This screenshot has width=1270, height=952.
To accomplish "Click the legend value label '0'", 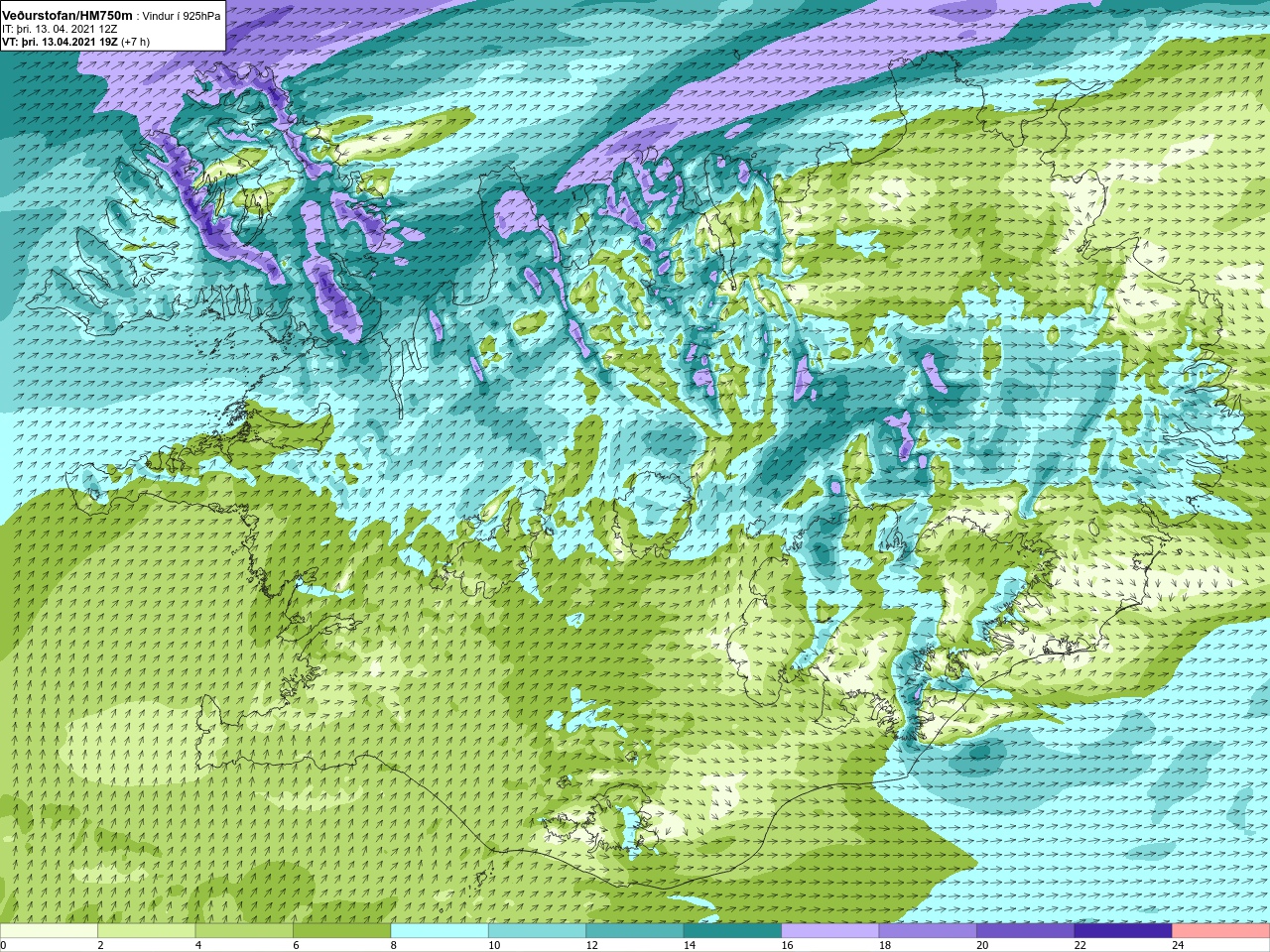I will [4, 945].
